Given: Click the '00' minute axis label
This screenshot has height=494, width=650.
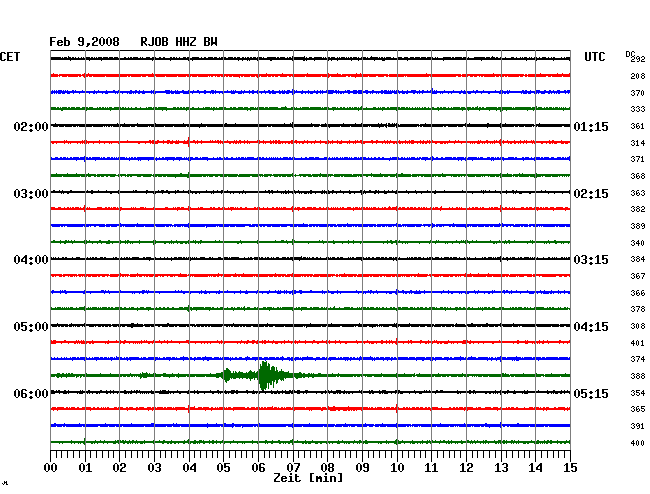Looking at the screenshot, I should [x=50, y=467].
